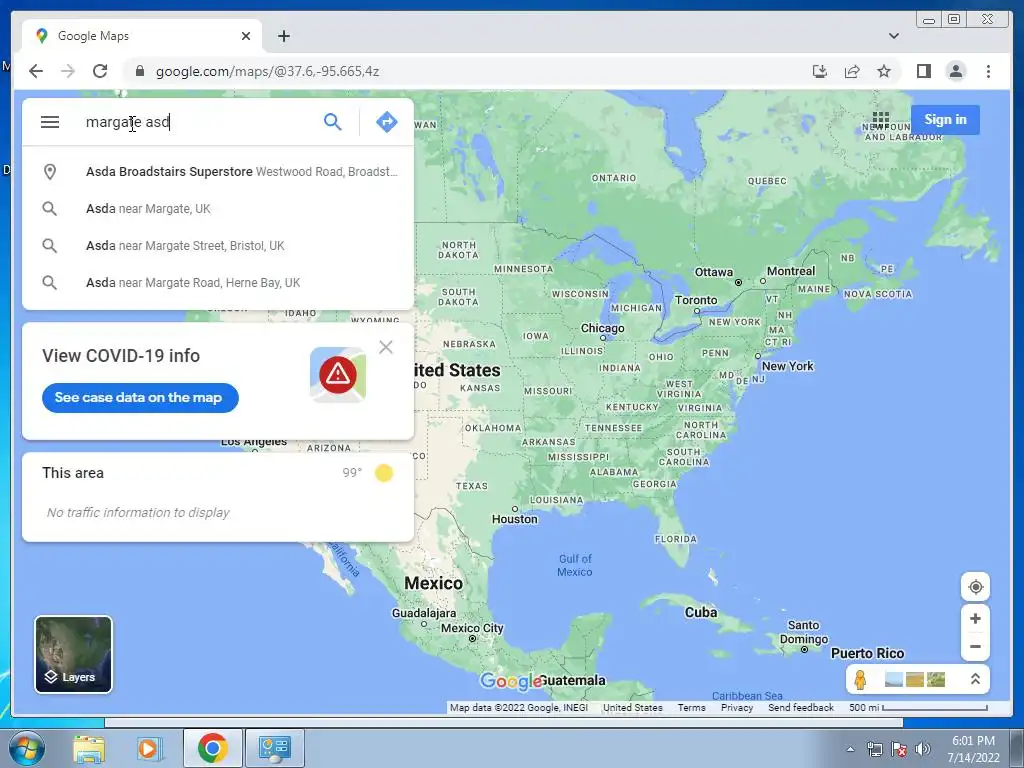Click the browser Back arrow
This screenshot has width=1024, height=768.
[x=36, y=71]
